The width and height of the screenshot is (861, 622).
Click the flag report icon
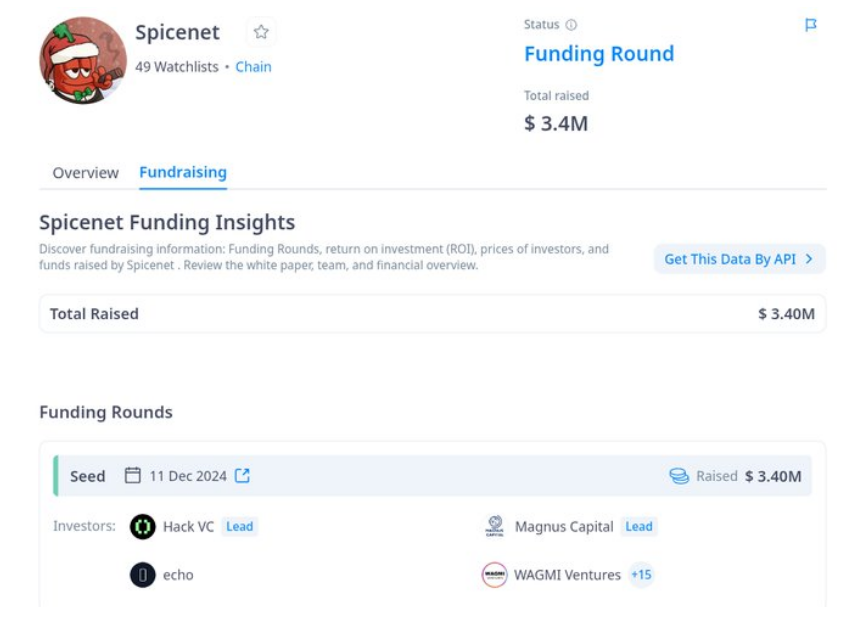(811, 25)
